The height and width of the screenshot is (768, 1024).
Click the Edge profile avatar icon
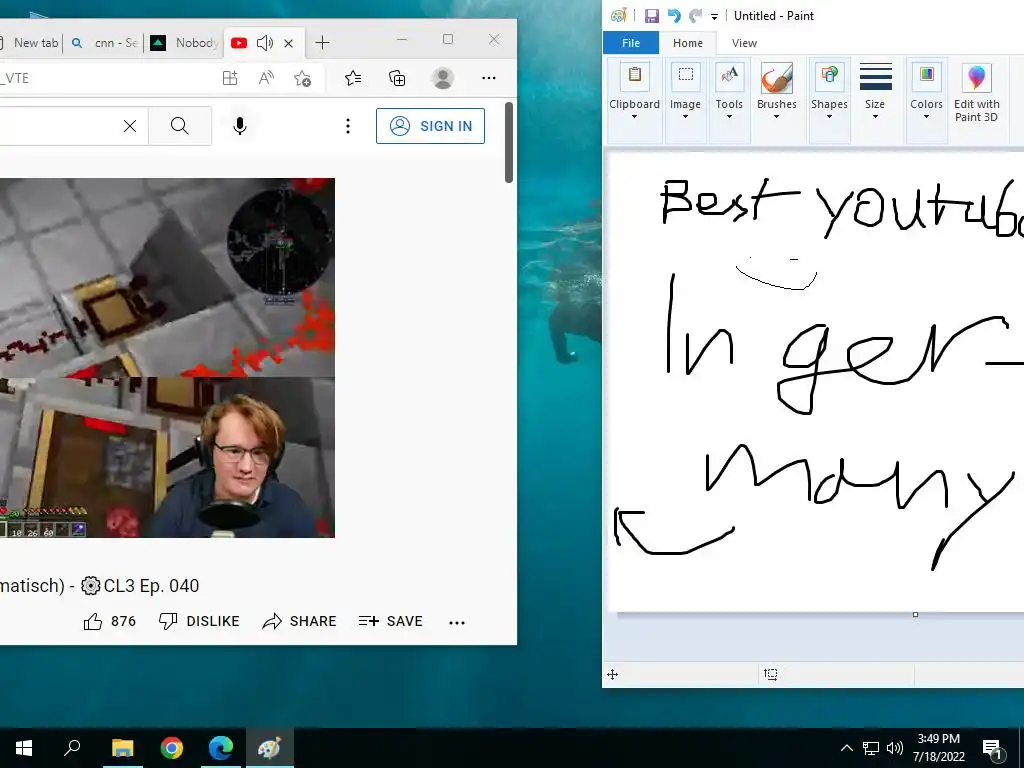(x=443, y=78)
